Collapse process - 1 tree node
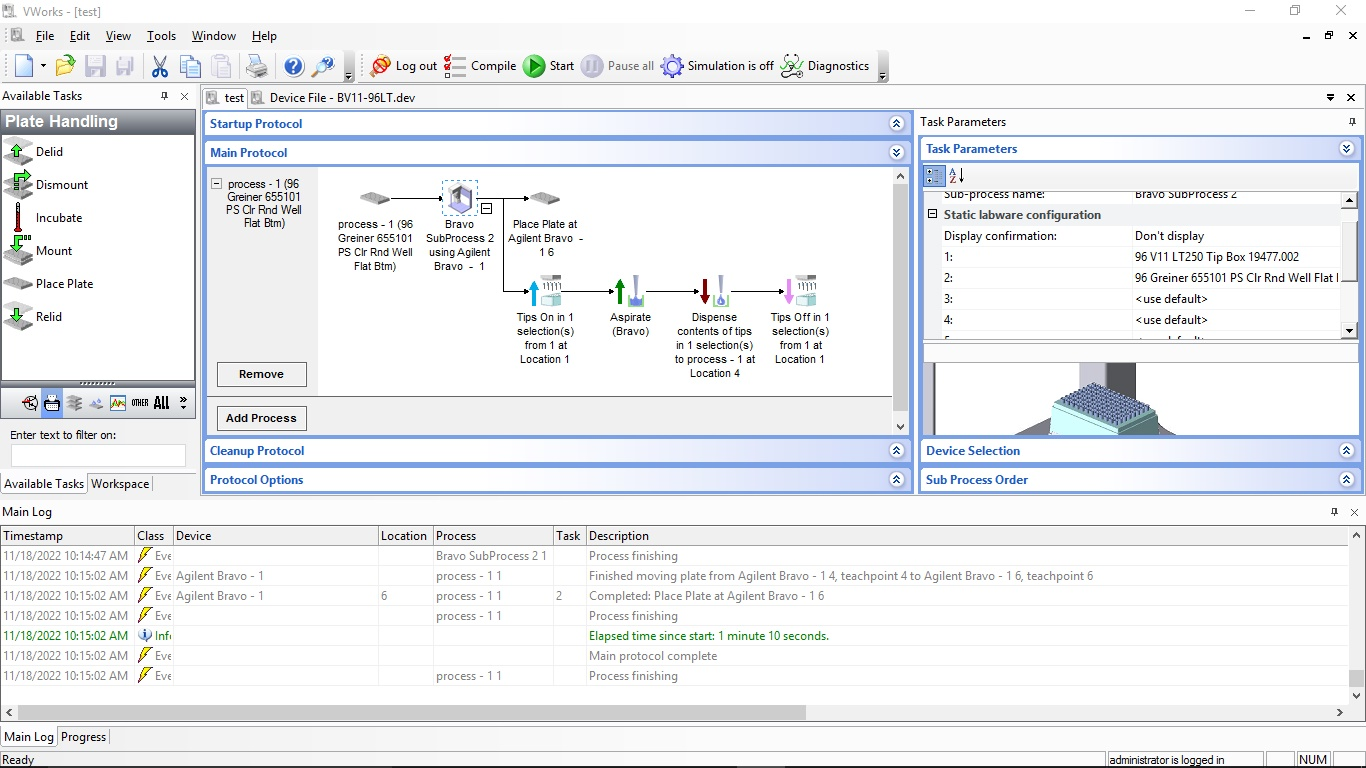Screen dimensions: 1366x768 pyautogui.click(x=217, y=184)
